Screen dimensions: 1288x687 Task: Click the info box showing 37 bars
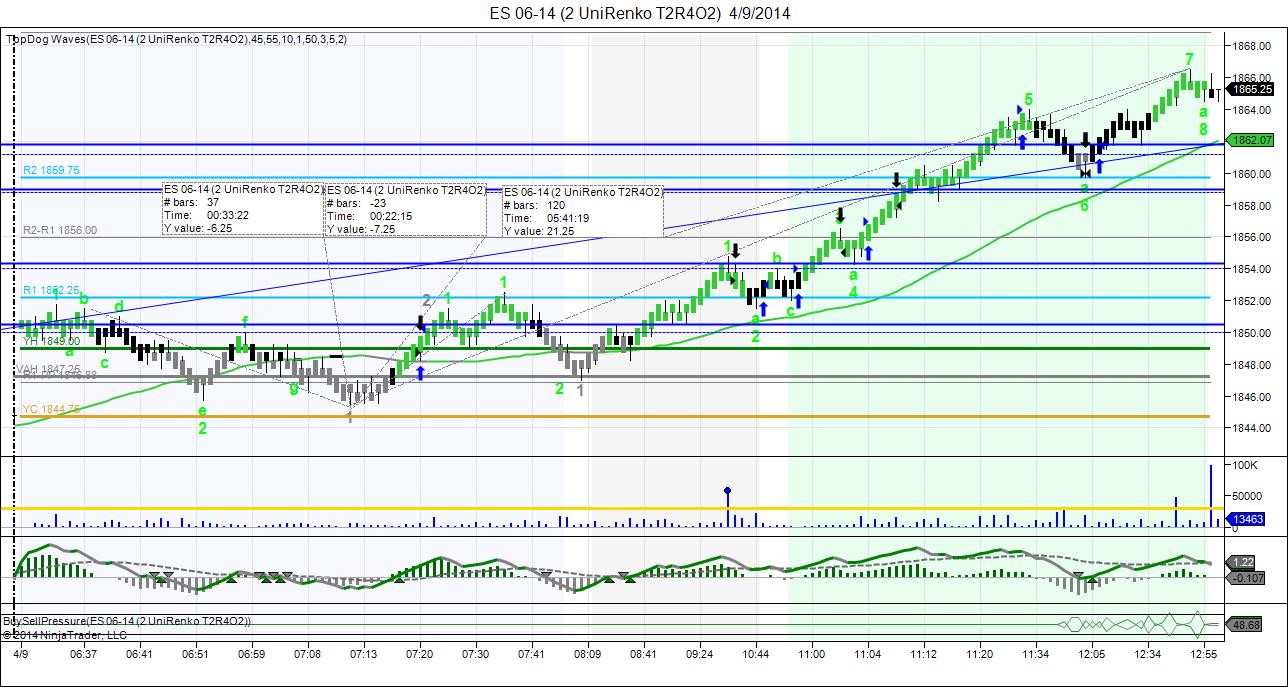[243, 209]
